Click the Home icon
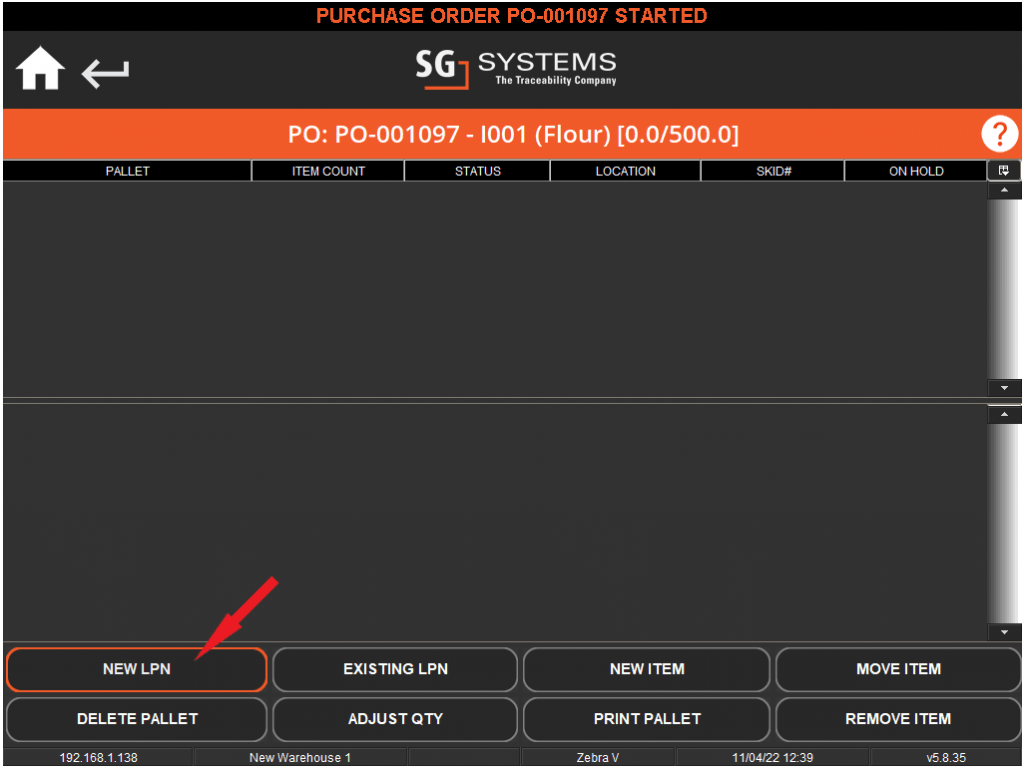Viewport: 1024px width, 768px height. (39, 70)
